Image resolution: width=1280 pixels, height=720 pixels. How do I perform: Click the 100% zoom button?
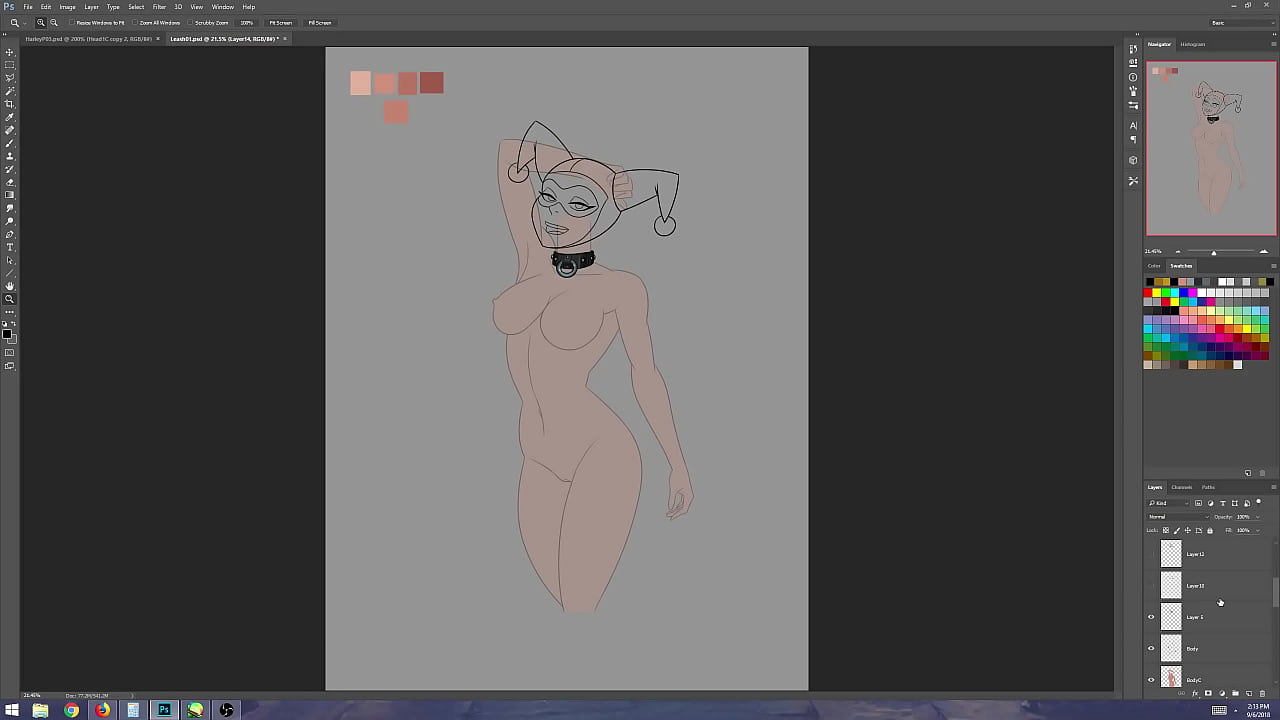[246, 22]
